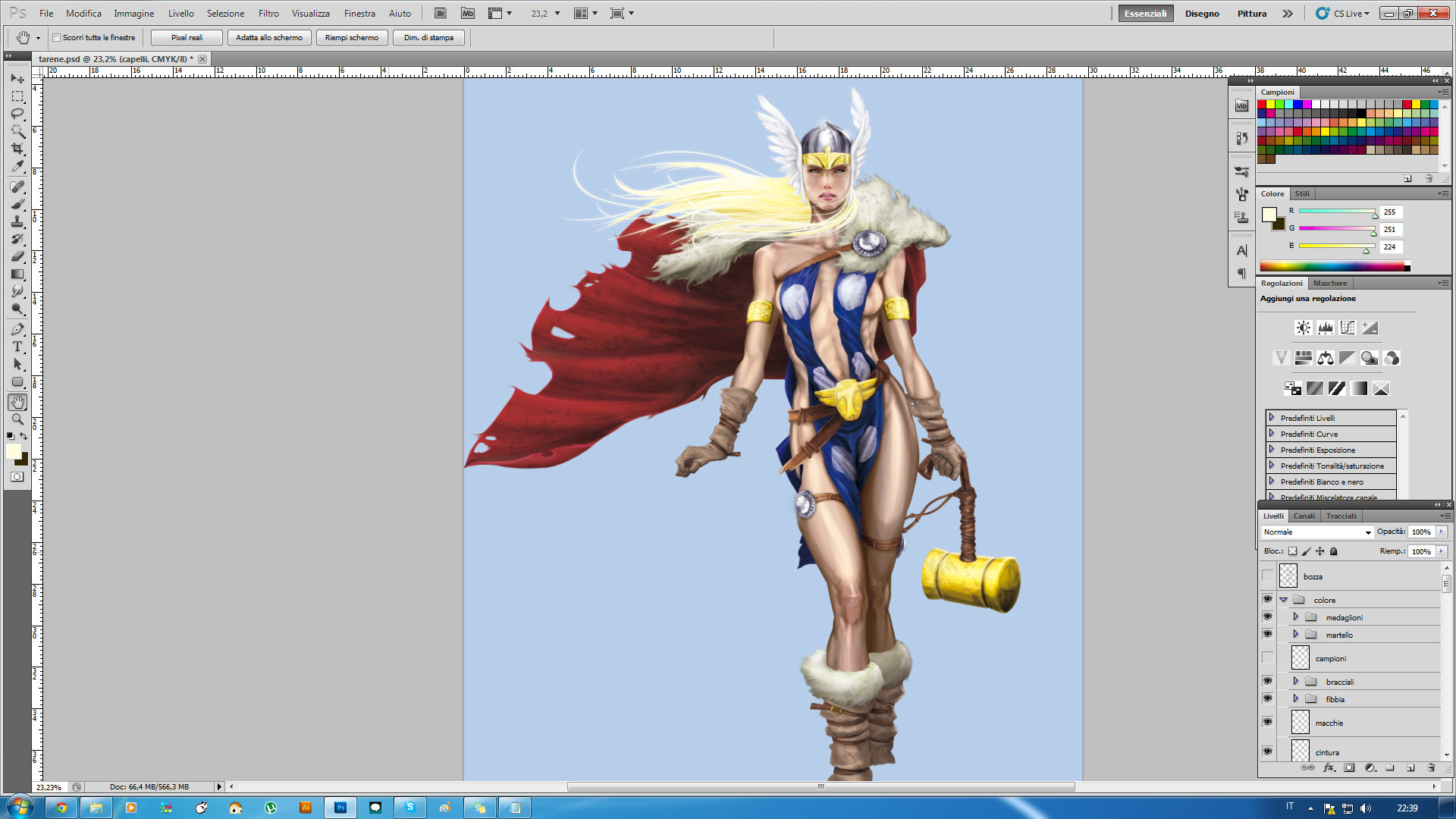Screen dimensions: 1456x819
Task: Select the History Brush tool
Action: tap(17, 239)
